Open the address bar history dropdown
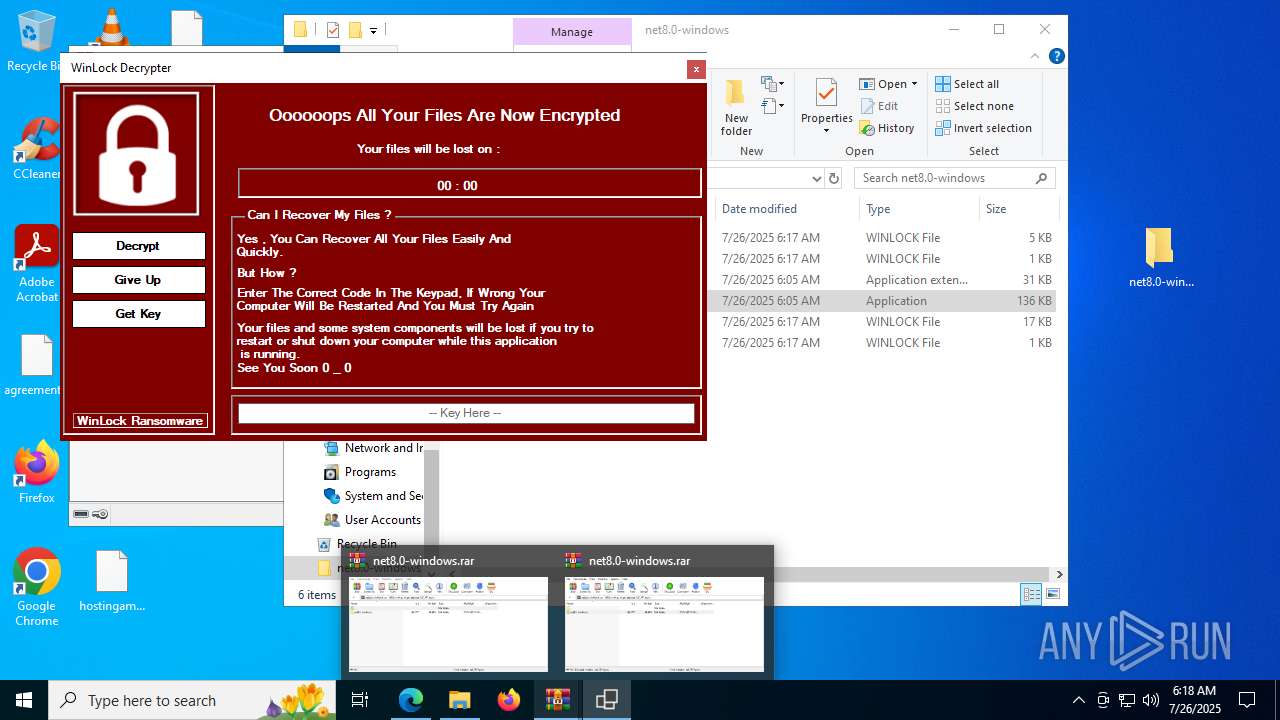1280x720 pixels. pos(816,179)
